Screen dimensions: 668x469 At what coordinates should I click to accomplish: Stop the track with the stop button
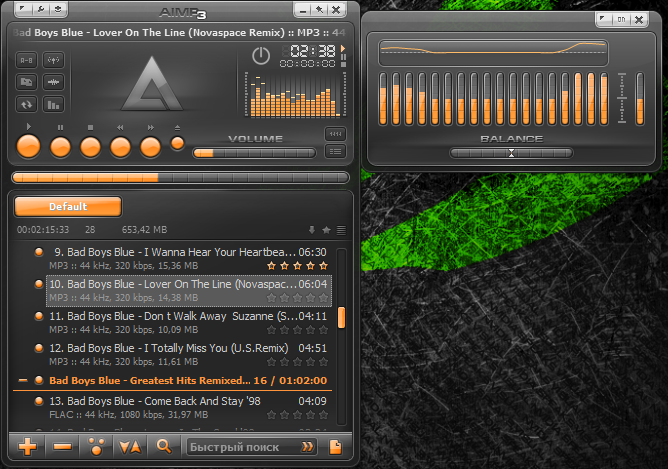click(x=90, y=147)
